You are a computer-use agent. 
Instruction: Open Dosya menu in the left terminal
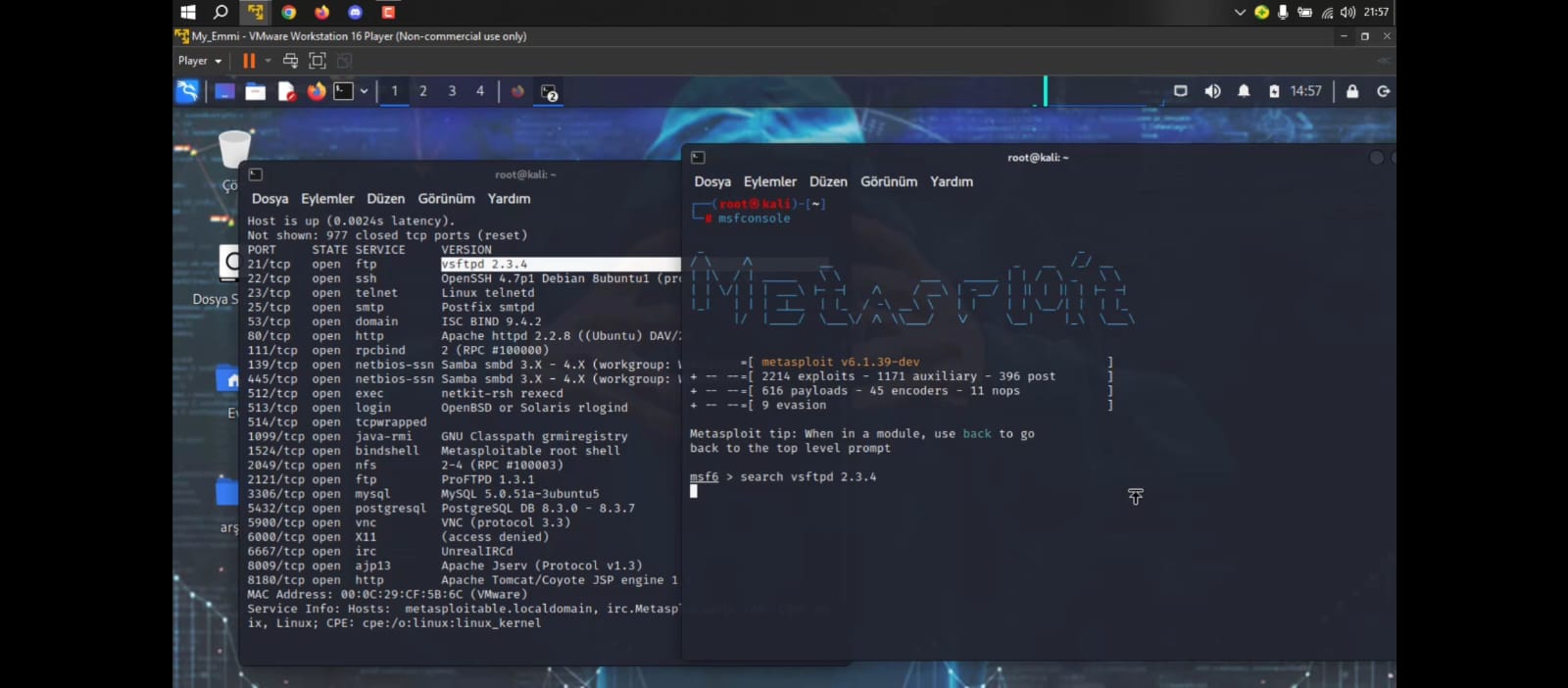coord(269,199)
